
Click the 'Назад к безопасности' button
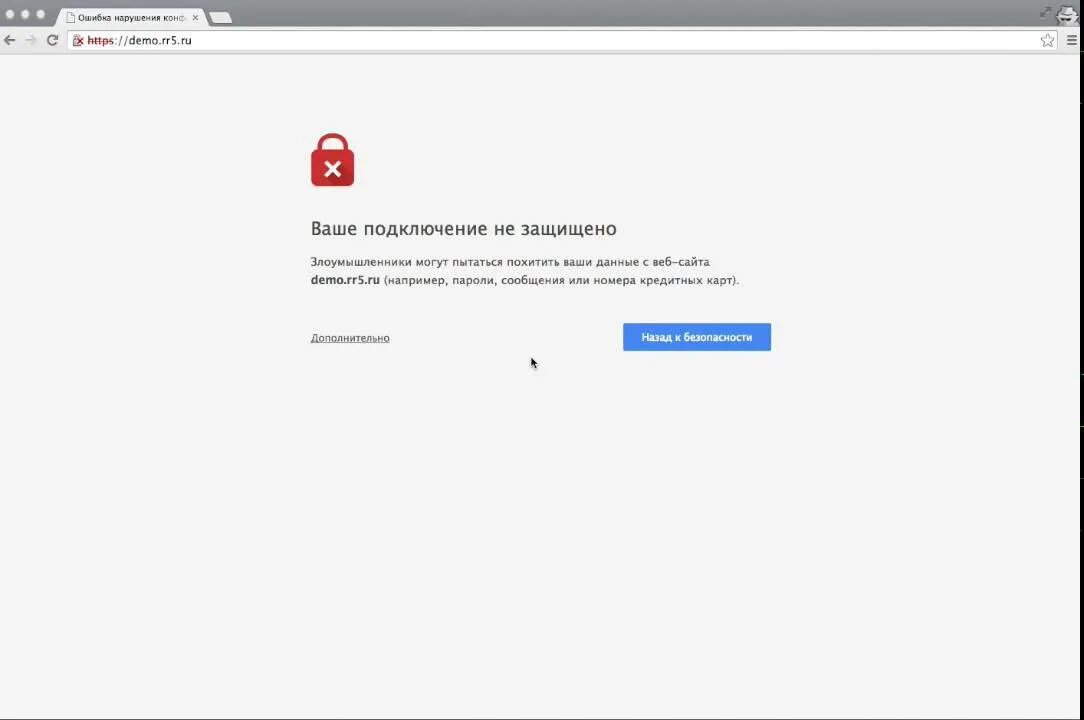(x=697, y=337)
